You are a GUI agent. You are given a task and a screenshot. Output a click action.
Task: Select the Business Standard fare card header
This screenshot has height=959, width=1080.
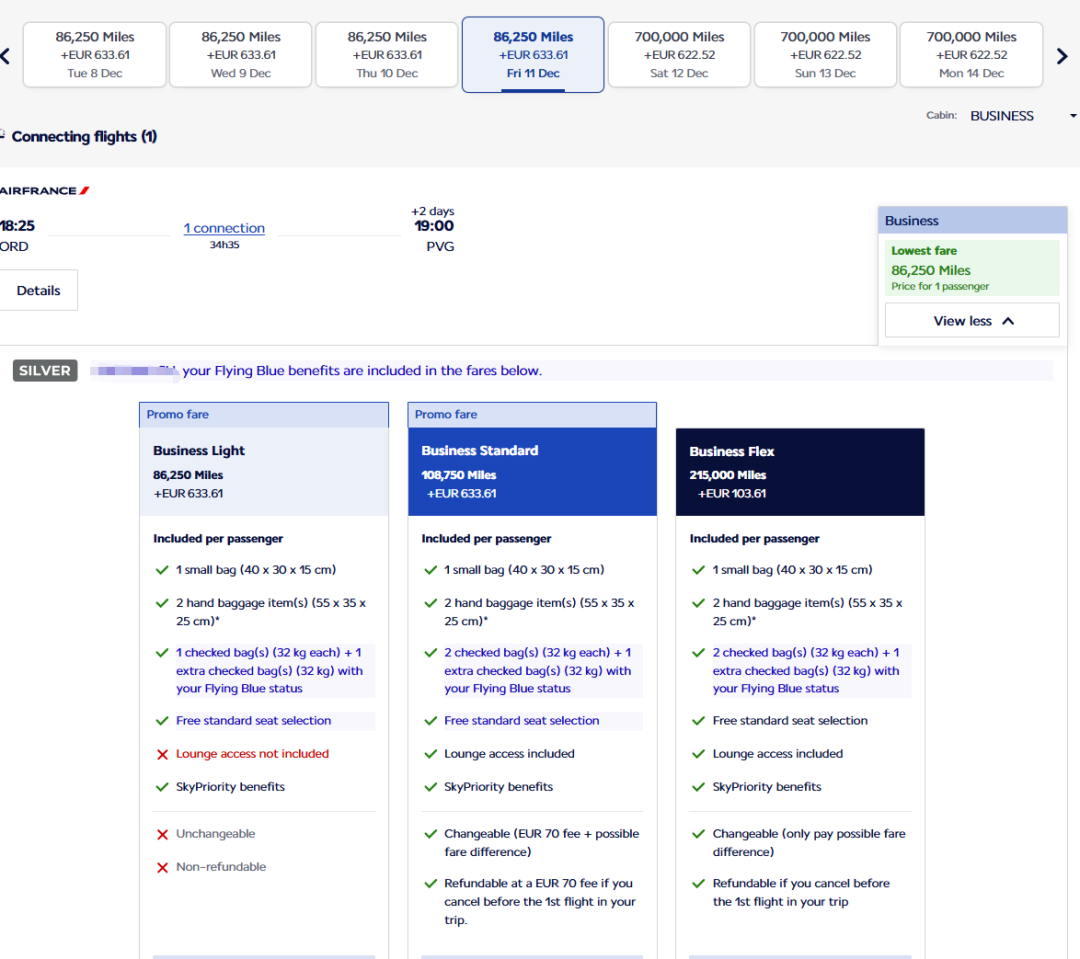(532, 472)
